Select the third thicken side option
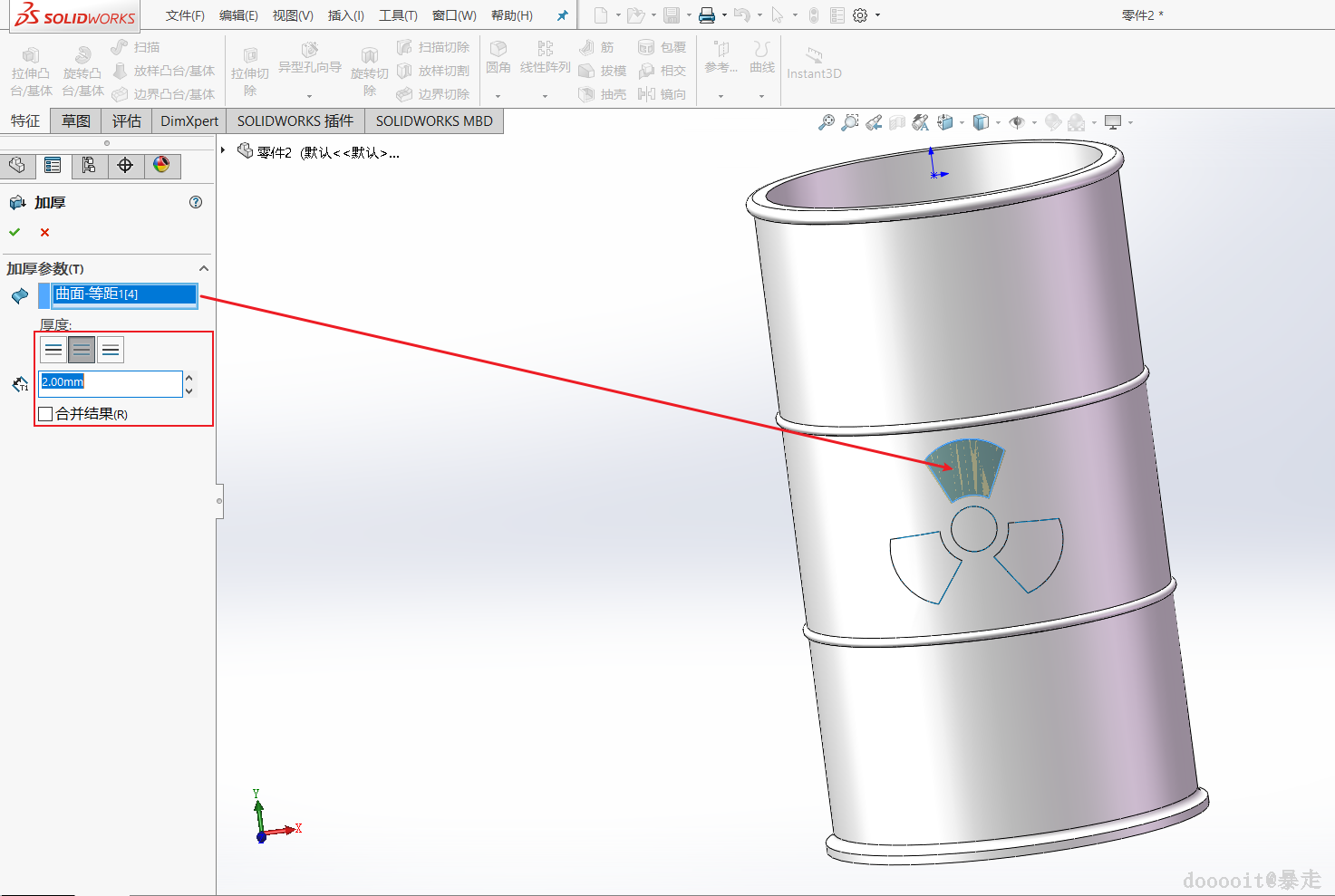1335x896 pixels. [111, 350]
